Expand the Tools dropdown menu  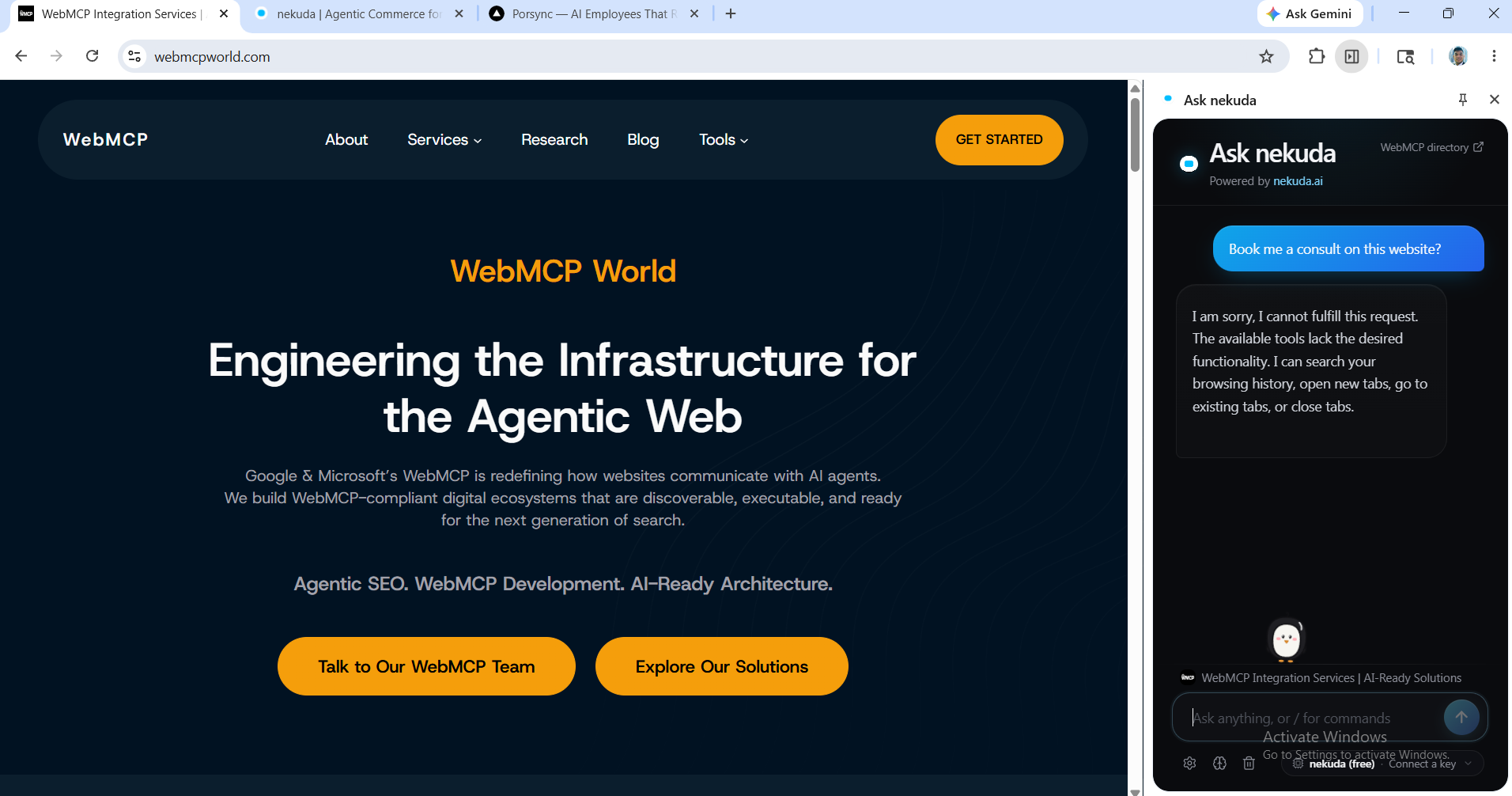[x=723, y=139]
